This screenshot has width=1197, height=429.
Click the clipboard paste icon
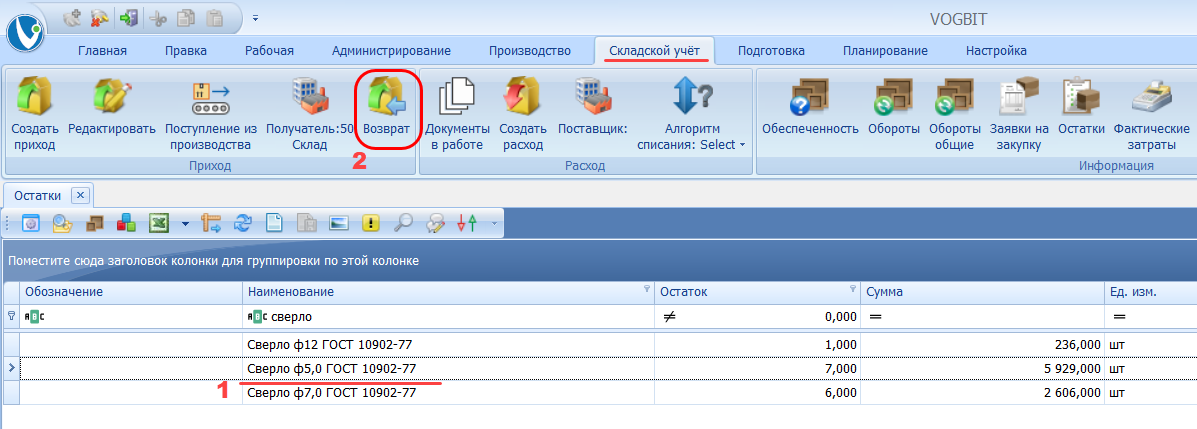(215, 17)
